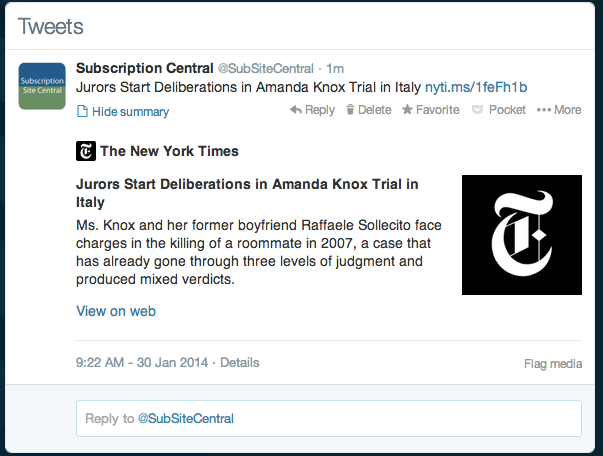Click the View on web link
The height and width of the screenshot is (456, 603).
(116, 311)
